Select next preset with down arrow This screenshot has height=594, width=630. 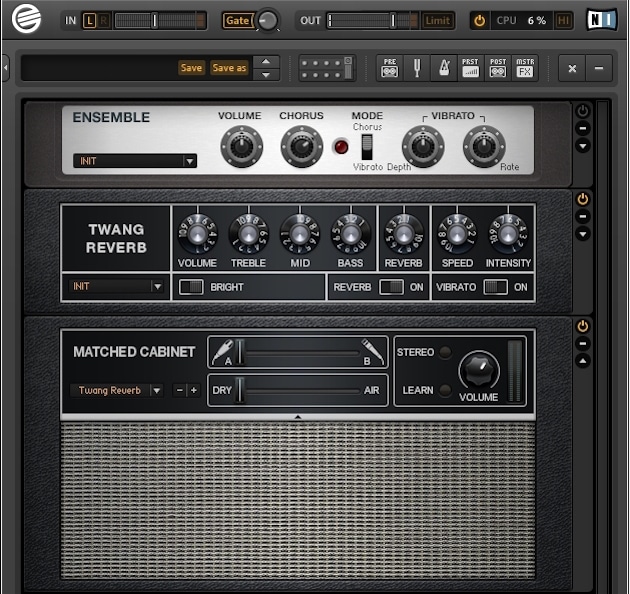[x=266, y=74]
